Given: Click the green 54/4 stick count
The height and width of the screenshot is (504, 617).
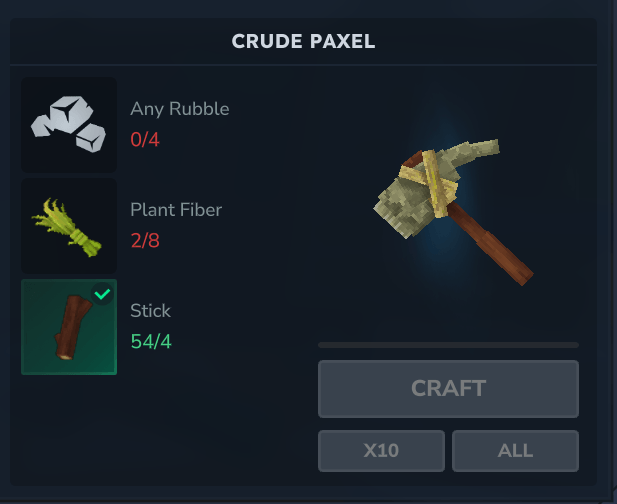Looking at the screenshot, I should (x=151, y=341).
